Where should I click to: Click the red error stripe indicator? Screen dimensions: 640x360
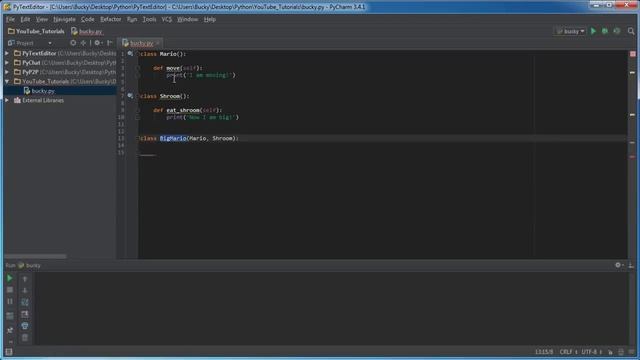633,54
